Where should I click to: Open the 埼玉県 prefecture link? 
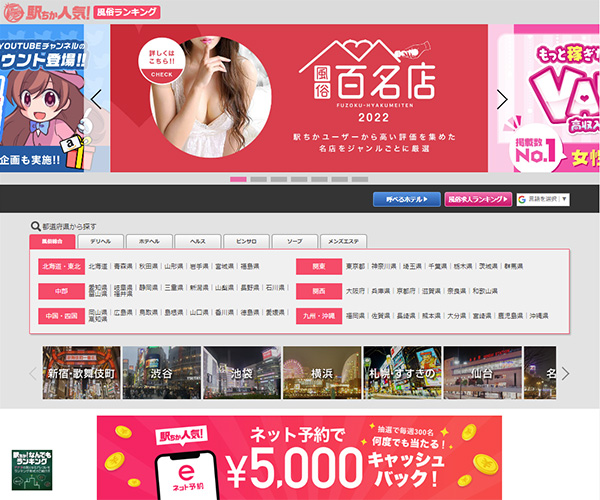(x=412, y=266)
